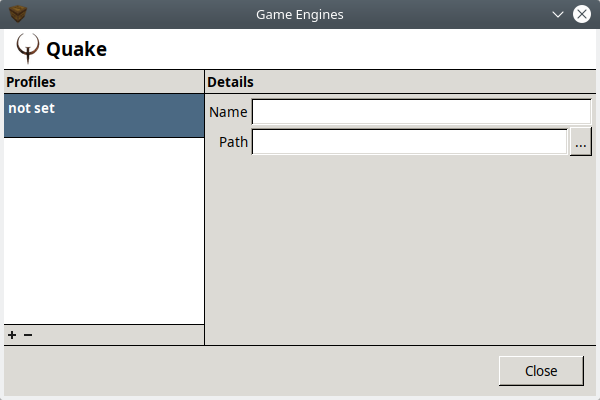Image resolution: width=600 pixels, height=400 pixels.
Task: Open the title bar dropdown chevron
Action: [x=558, y=15]
